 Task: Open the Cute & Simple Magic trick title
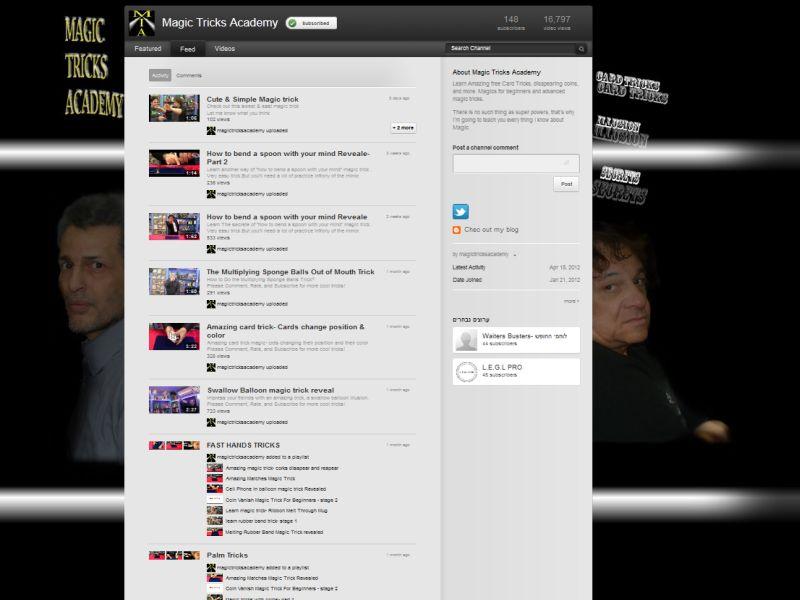coord(253,99)
